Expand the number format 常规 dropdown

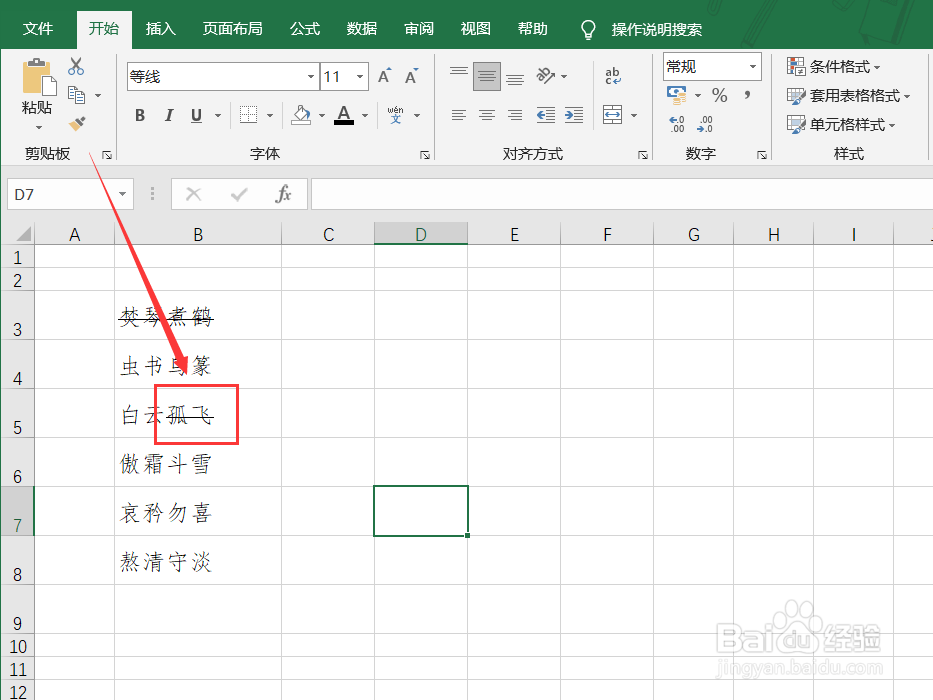[x=753, y=66]
